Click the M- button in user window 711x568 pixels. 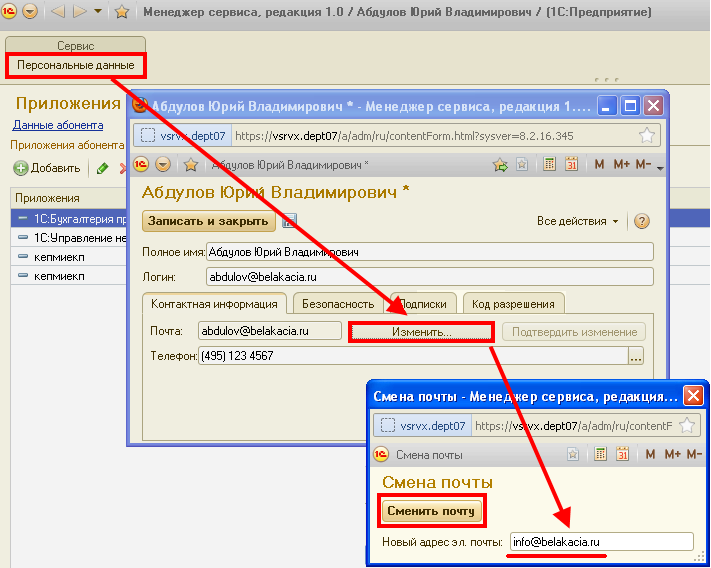(643, 164)
